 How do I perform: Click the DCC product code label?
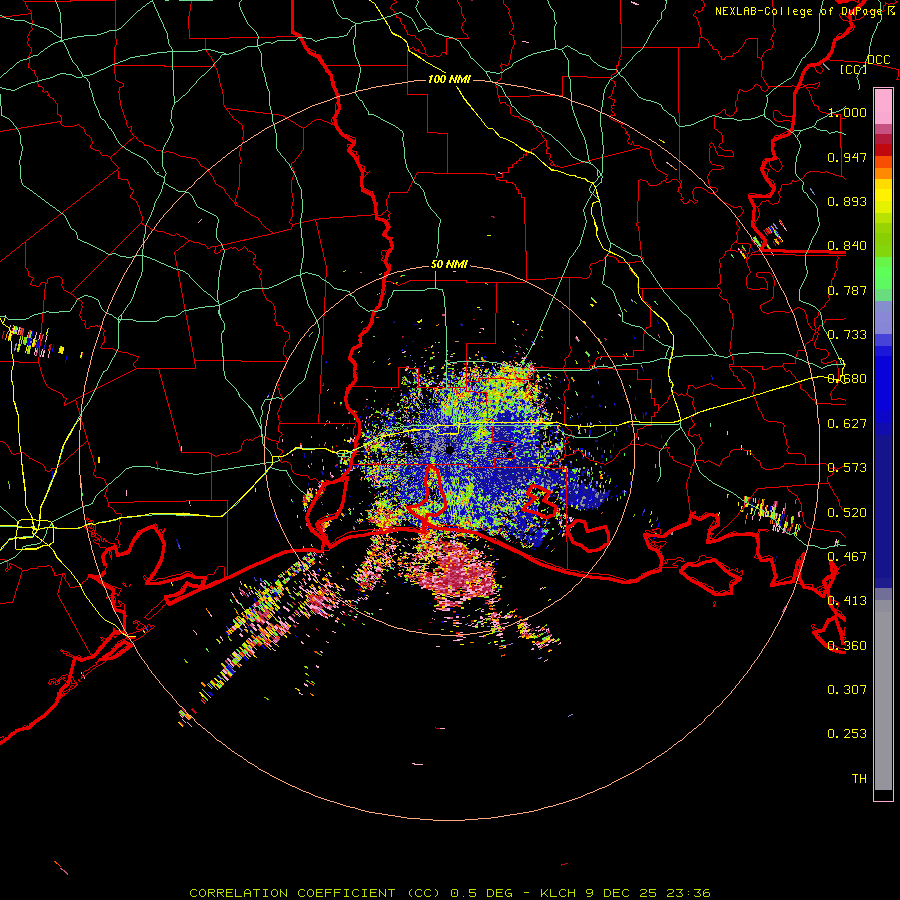pos(878,60)
